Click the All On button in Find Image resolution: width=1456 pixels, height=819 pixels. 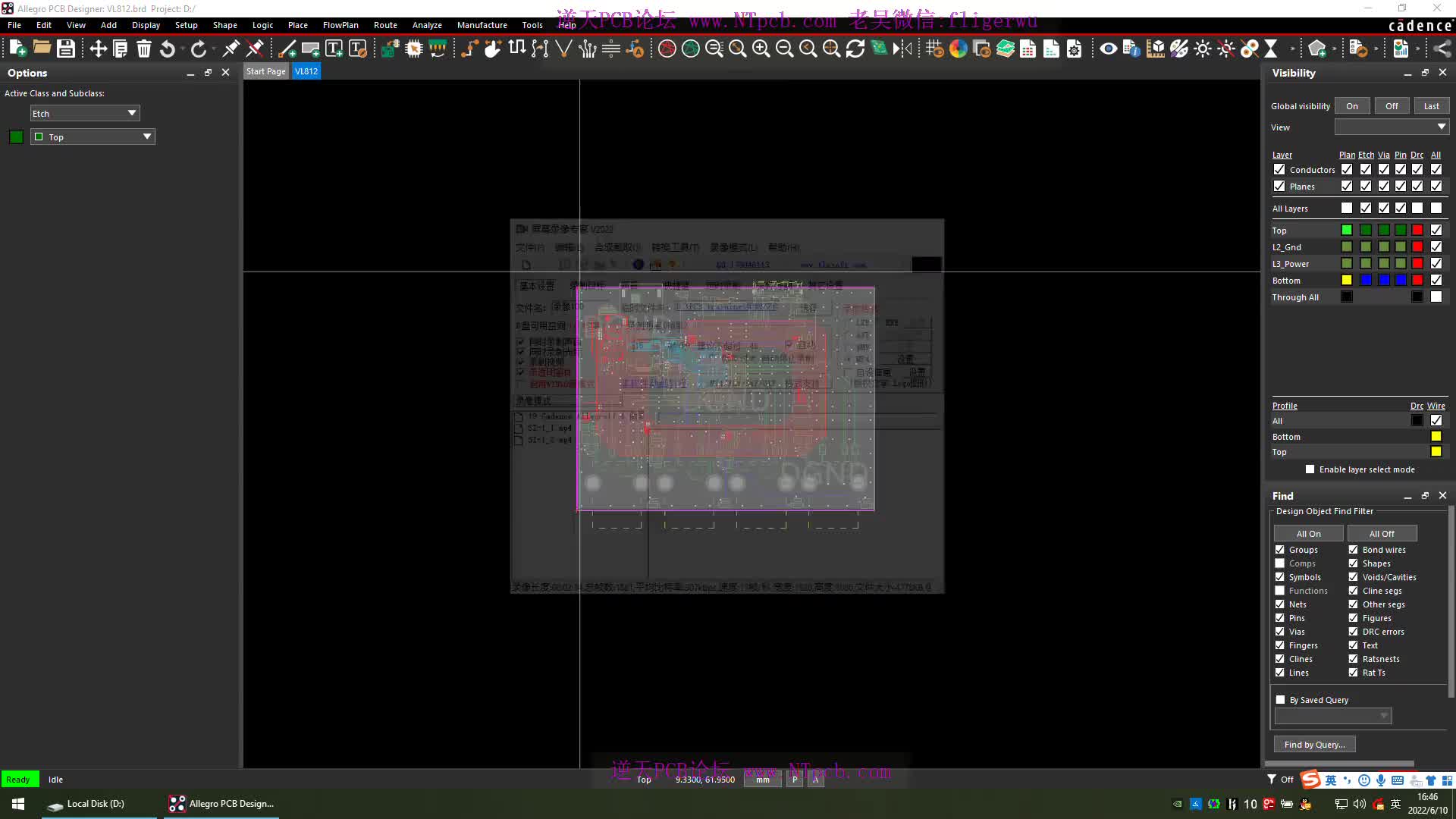1308,534
